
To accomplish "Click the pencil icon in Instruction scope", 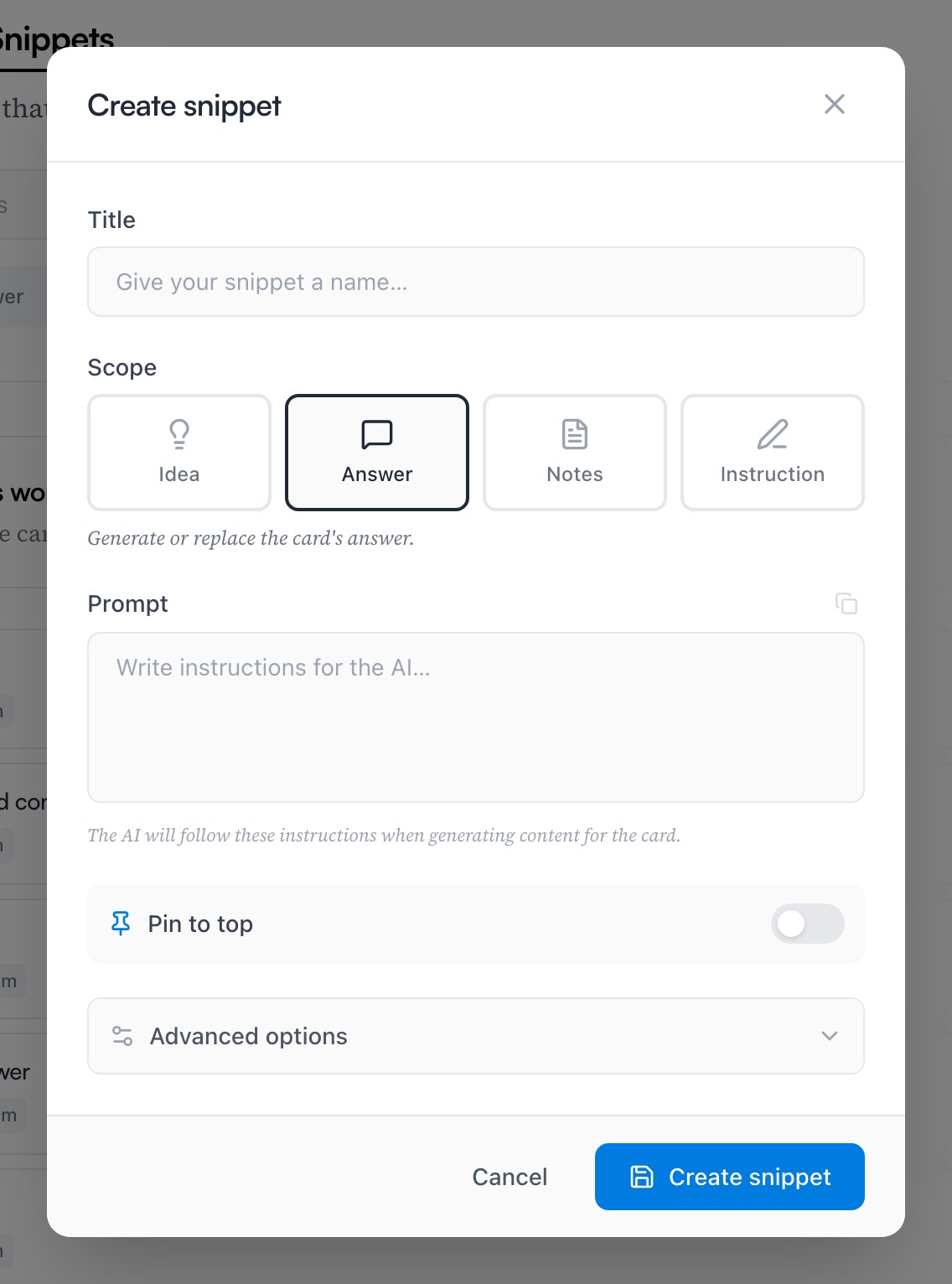I will [773, 434].
